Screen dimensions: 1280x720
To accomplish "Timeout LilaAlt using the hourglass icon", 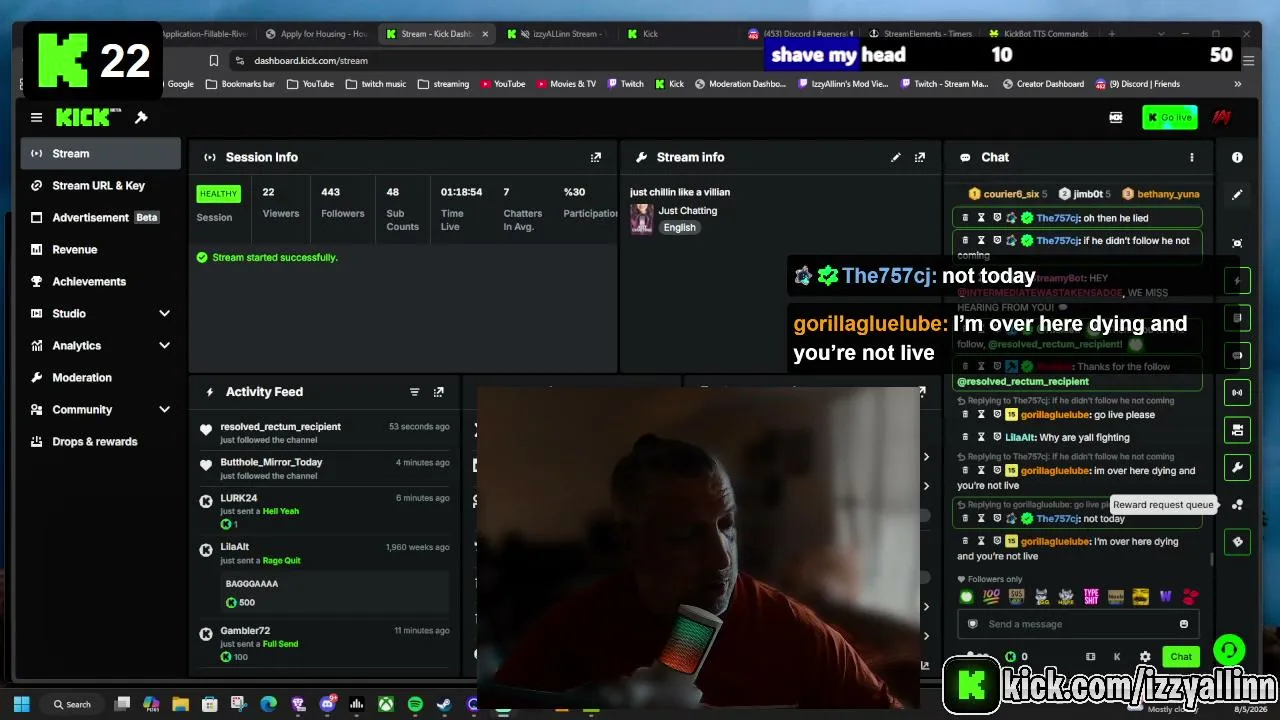I will tap(981, 437).
